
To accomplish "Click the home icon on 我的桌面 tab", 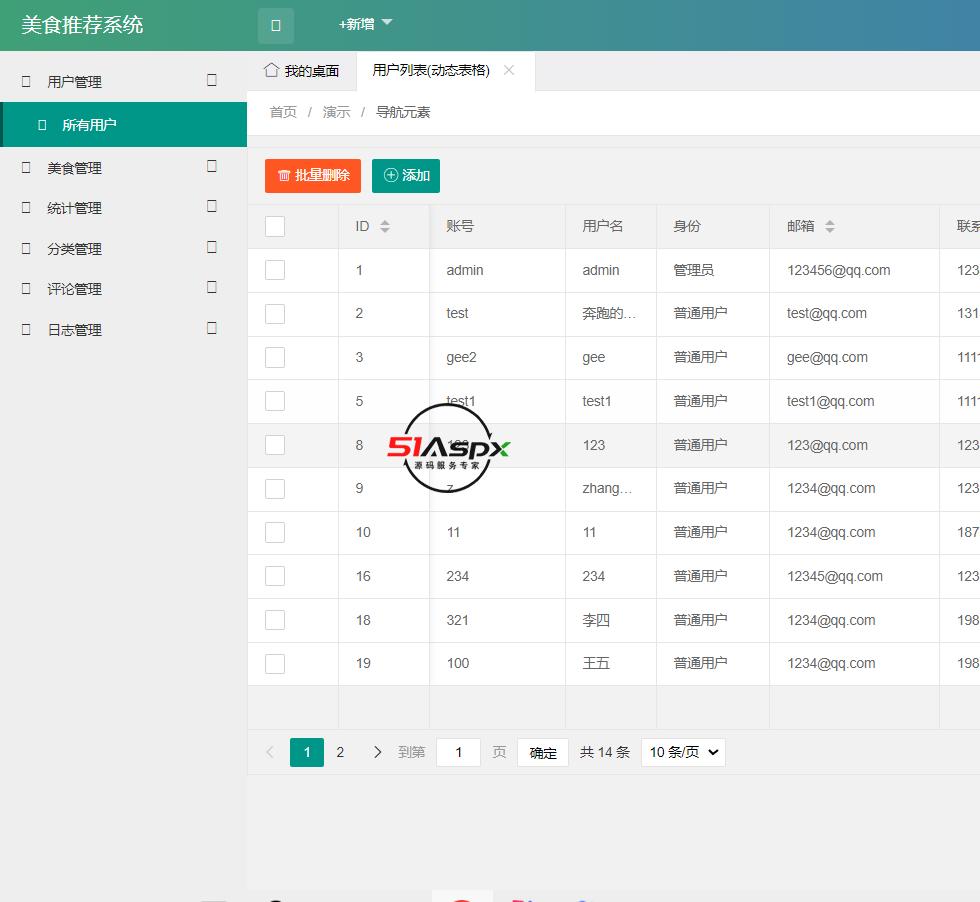I will point(270,70).
